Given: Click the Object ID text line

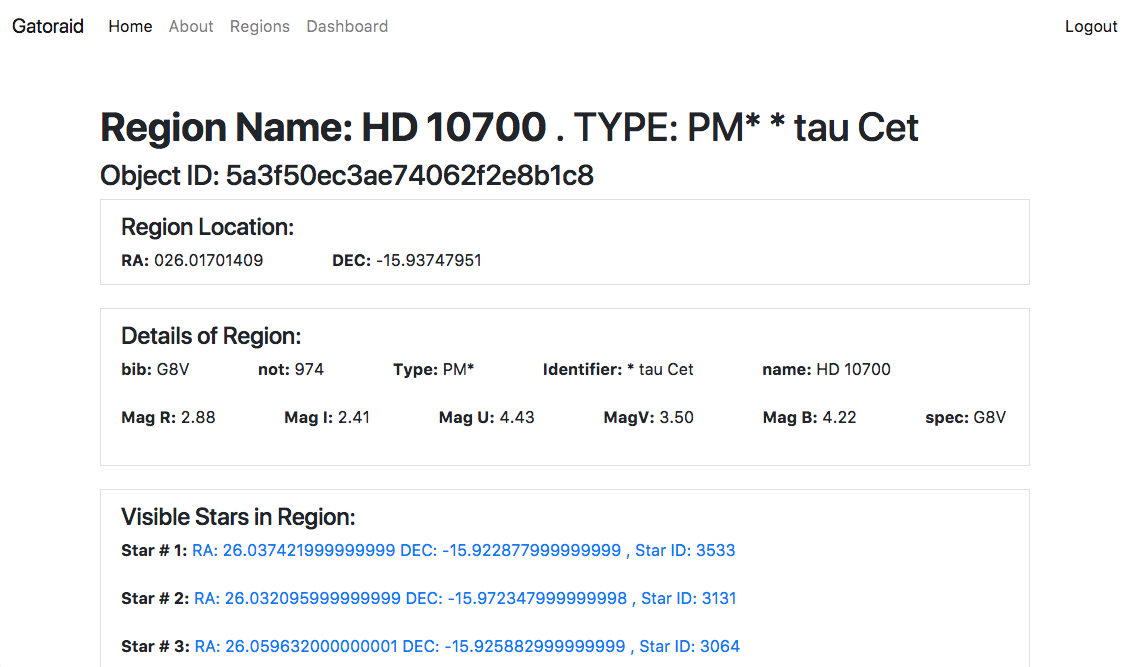Looking at the screenshot, I should coord(347,176).
